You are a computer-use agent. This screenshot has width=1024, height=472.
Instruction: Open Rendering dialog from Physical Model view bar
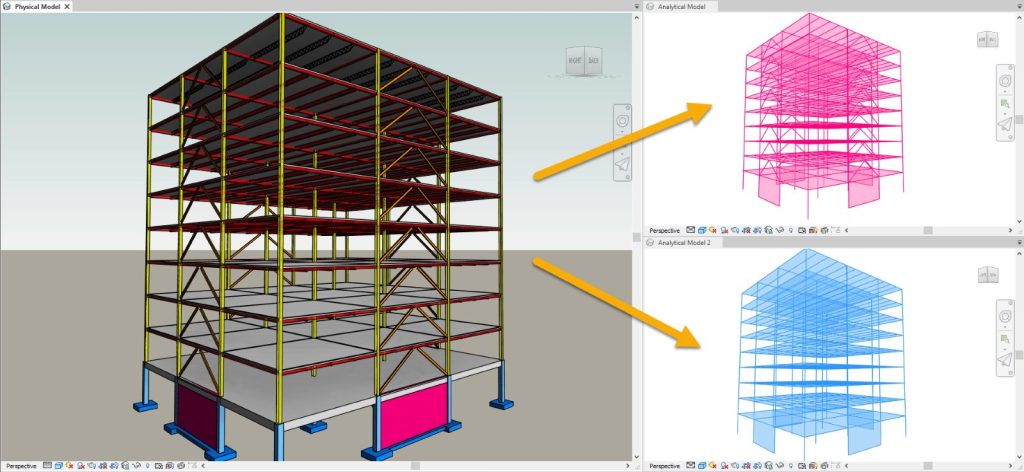[x=91, y=465]
